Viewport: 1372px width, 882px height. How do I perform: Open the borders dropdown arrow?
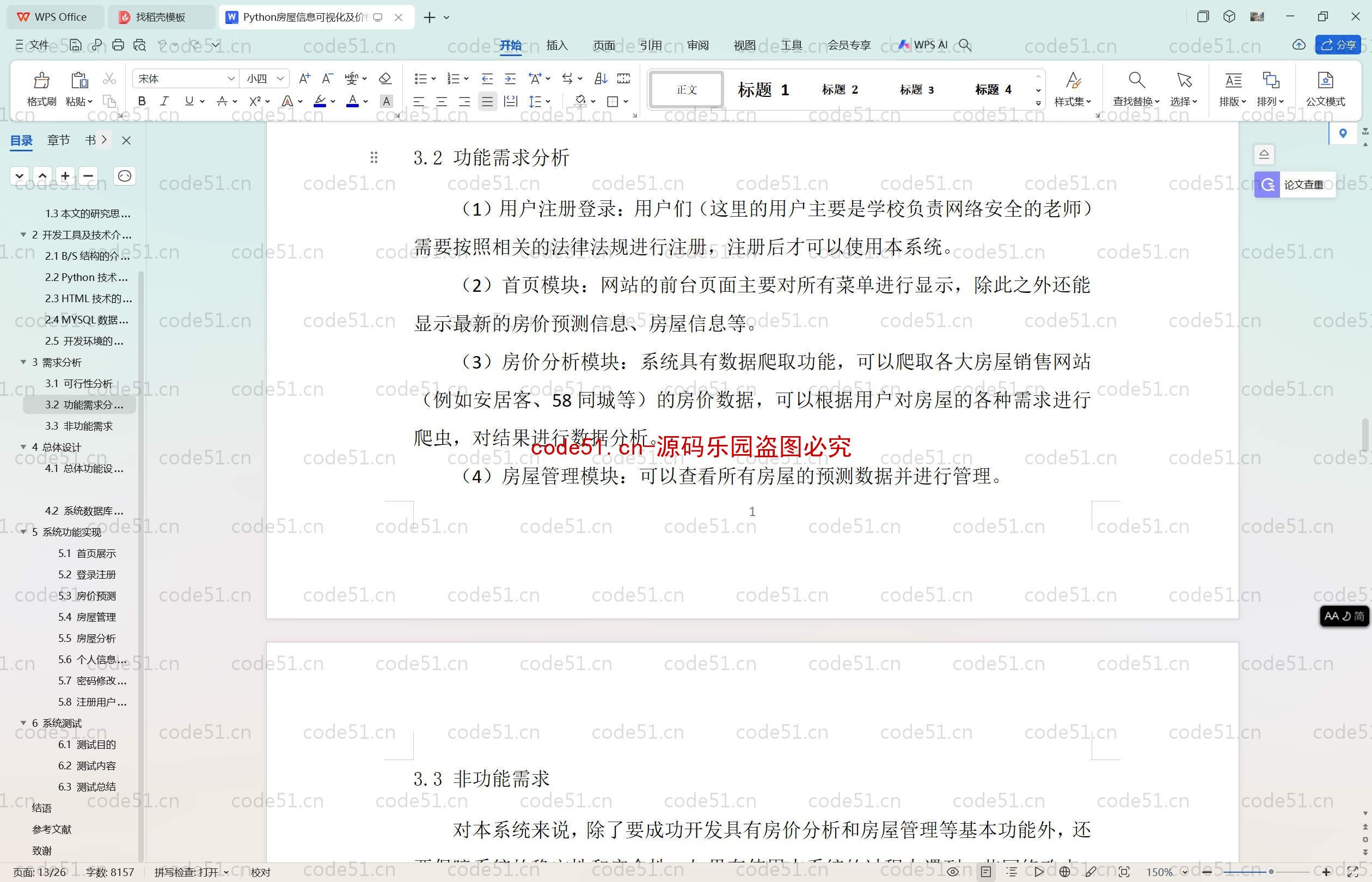pyautogui.click(x=626, y=102)
